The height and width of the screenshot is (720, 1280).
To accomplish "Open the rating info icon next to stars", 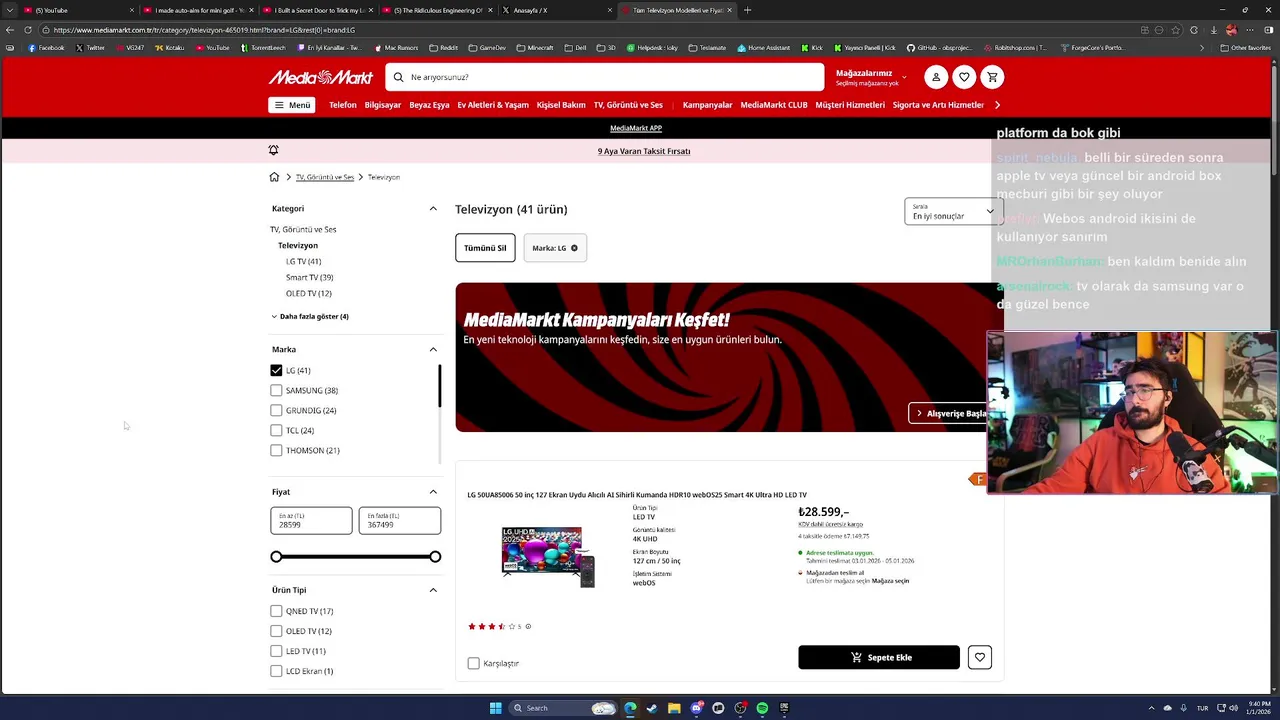I will coord(528,627).
